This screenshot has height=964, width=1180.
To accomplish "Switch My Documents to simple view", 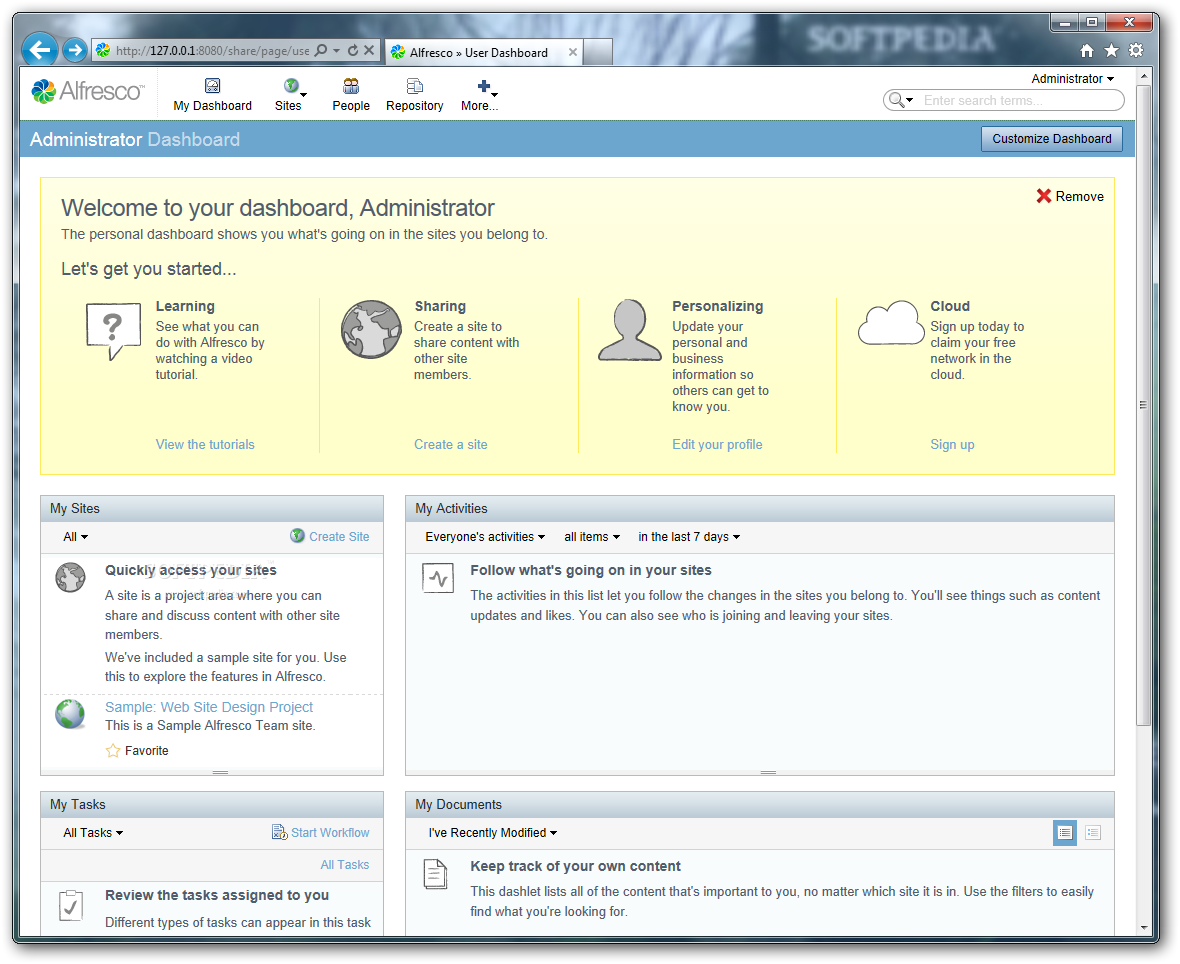I will tap(1093, 832).
